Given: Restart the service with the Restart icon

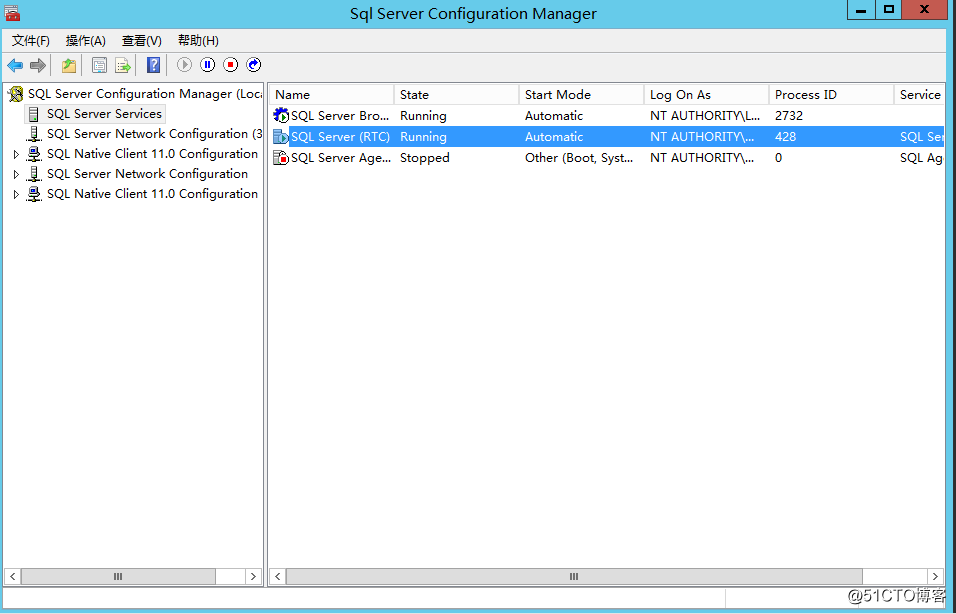Looking at the screenshot, I should [x=254, y=65].
